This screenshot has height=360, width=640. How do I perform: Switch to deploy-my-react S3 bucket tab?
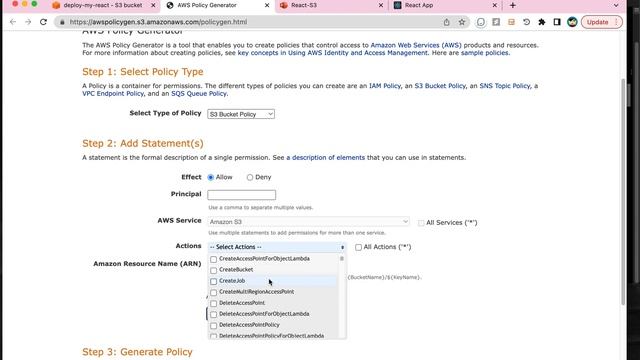[103, 5]
